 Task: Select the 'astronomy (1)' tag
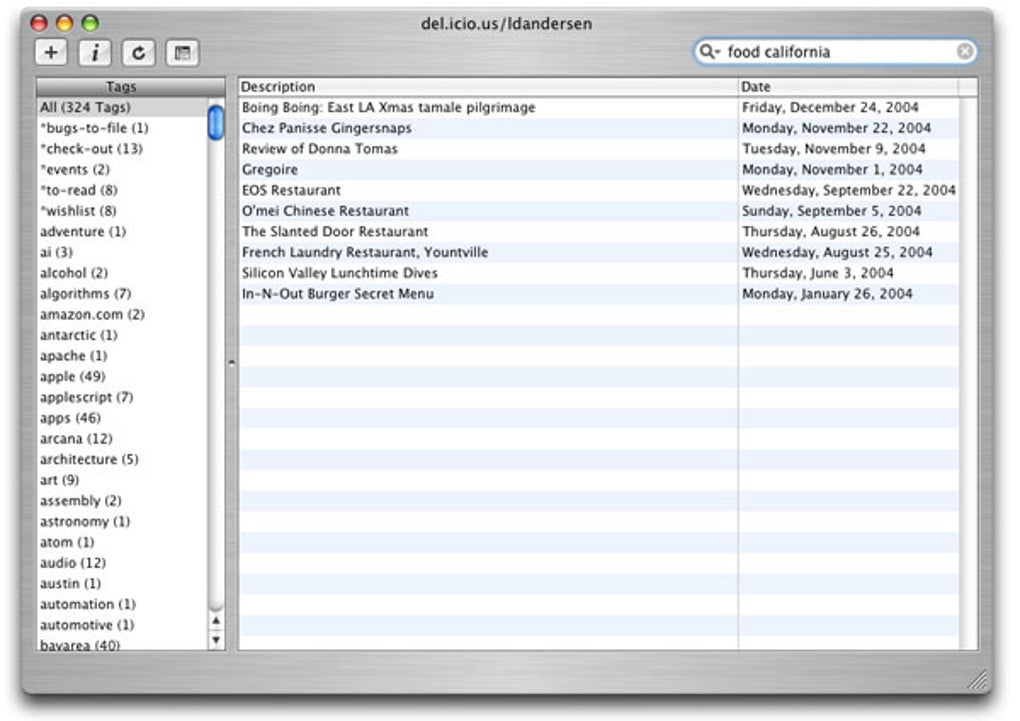pyautogui.click(x=122, y=522)
